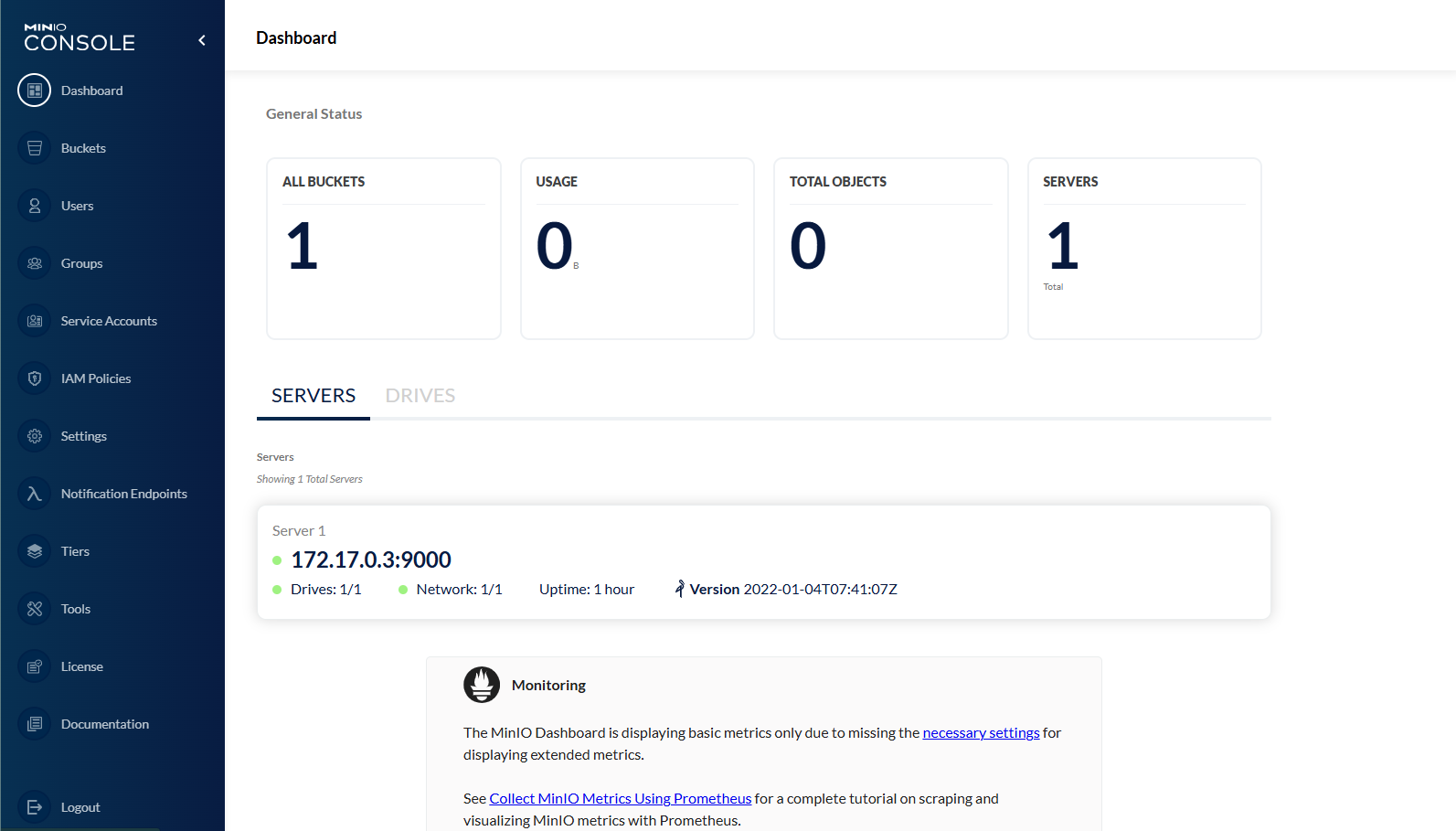Image resolution: width=1456 pixels, height=831 pixels.
Task: Click the Settings gear icon
Action: coord(35,436)
